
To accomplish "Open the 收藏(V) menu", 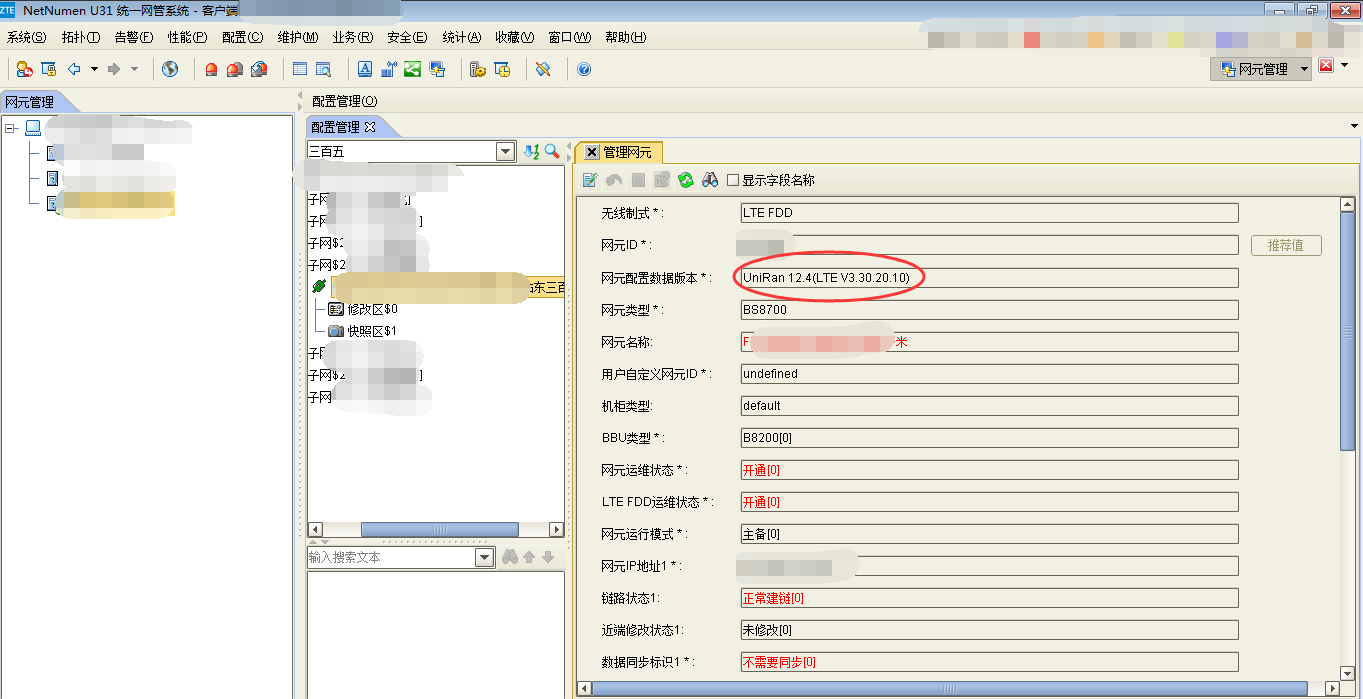I will tap(515, 38).
